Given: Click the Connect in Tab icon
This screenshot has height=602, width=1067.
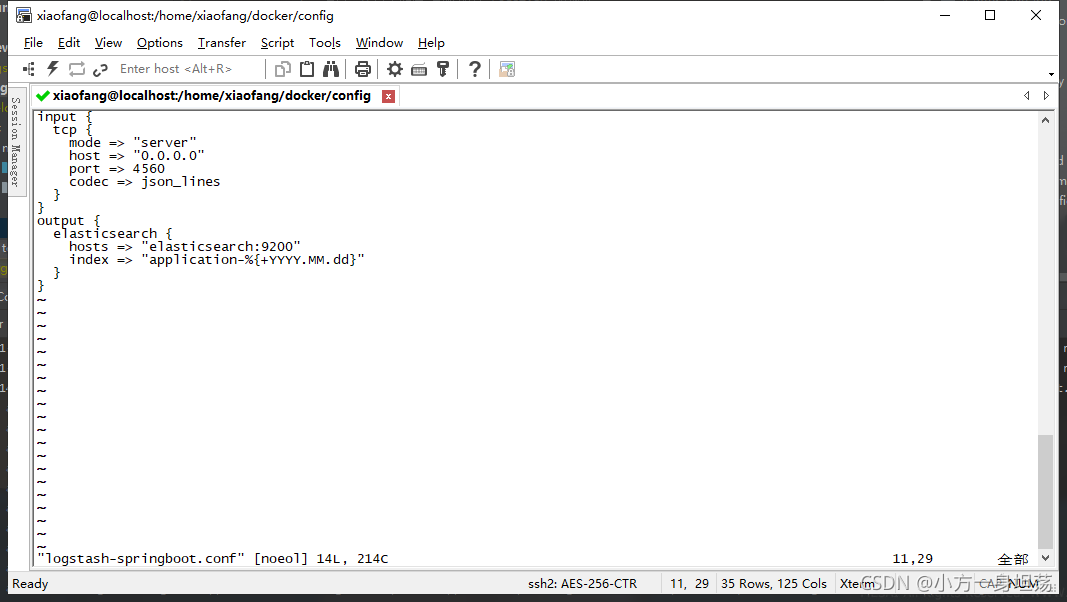Looking at the screenshot, I should coord(77,69).
